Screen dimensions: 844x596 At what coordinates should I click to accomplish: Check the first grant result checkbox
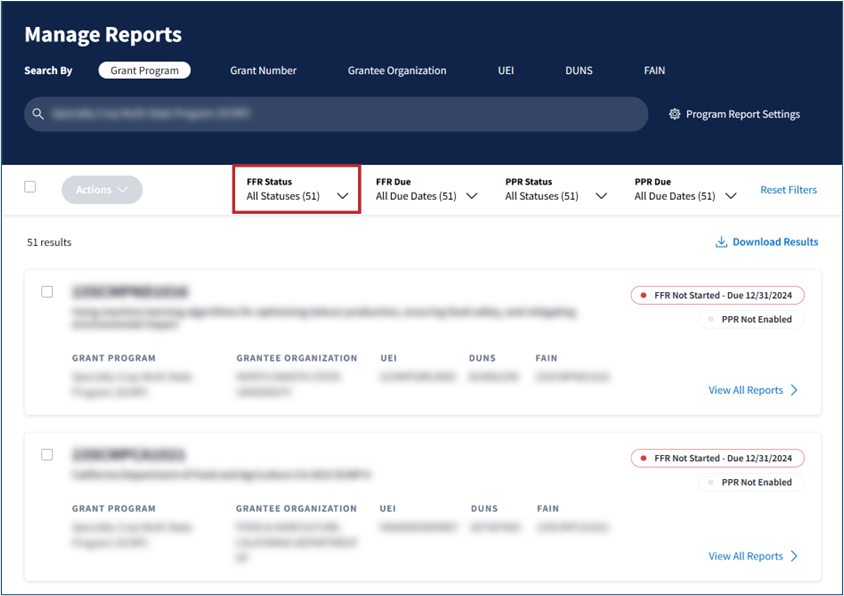tap(47, 292)
